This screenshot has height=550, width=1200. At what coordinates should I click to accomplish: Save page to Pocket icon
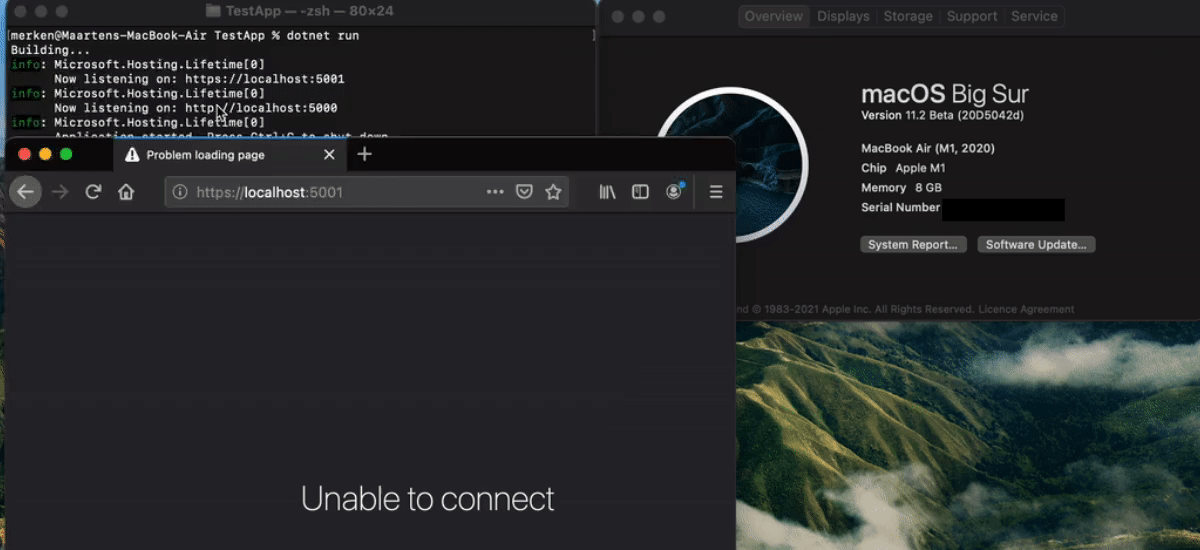click(524, 192)
